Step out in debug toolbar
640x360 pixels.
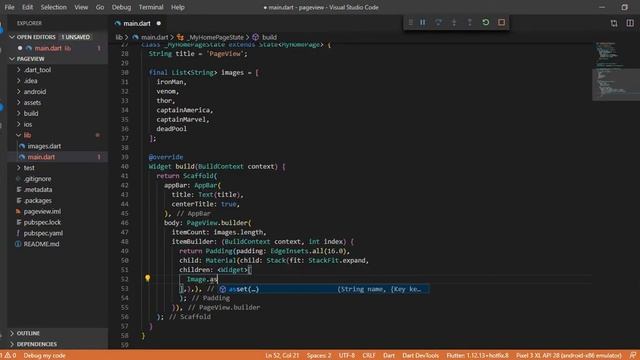click(469, 22)
